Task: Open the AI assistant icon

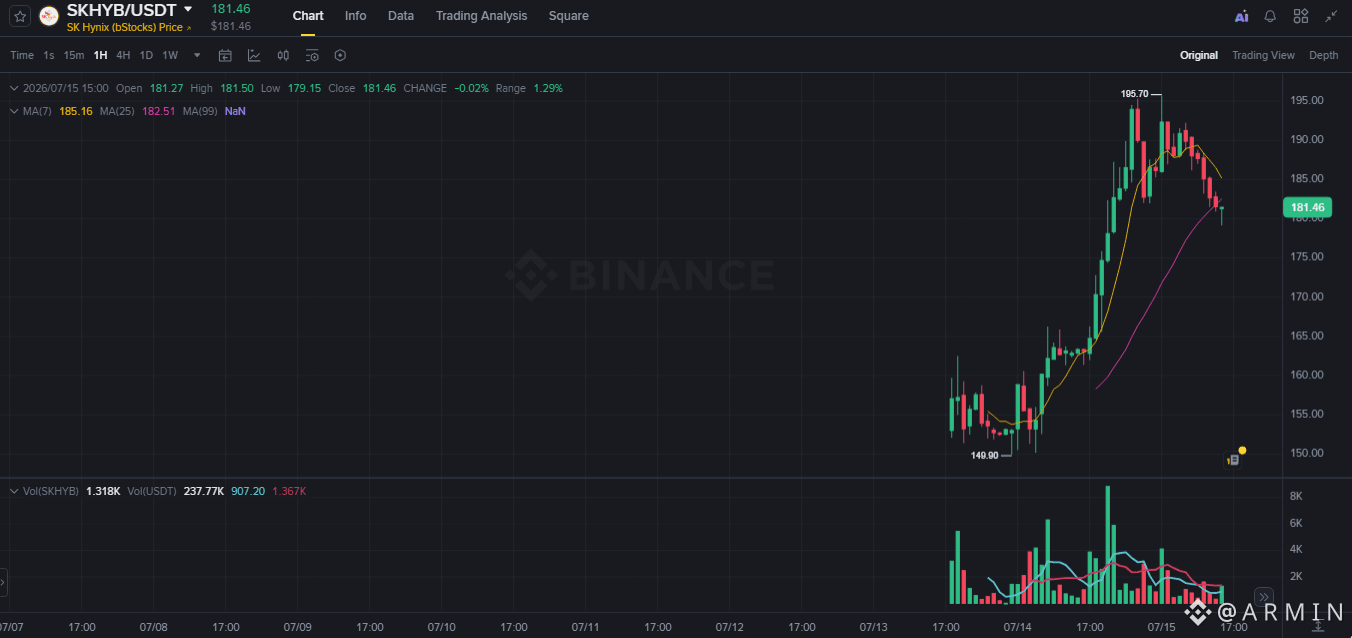Action: tap(1241, 16)
